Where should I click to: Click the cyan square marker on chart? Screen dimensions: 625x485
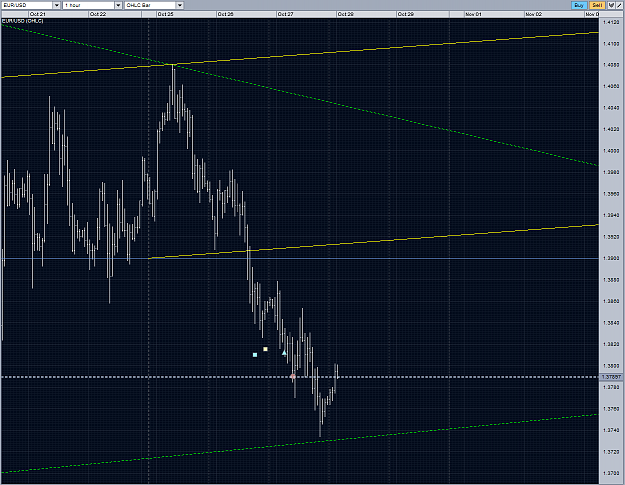click(x=255, y=355)
